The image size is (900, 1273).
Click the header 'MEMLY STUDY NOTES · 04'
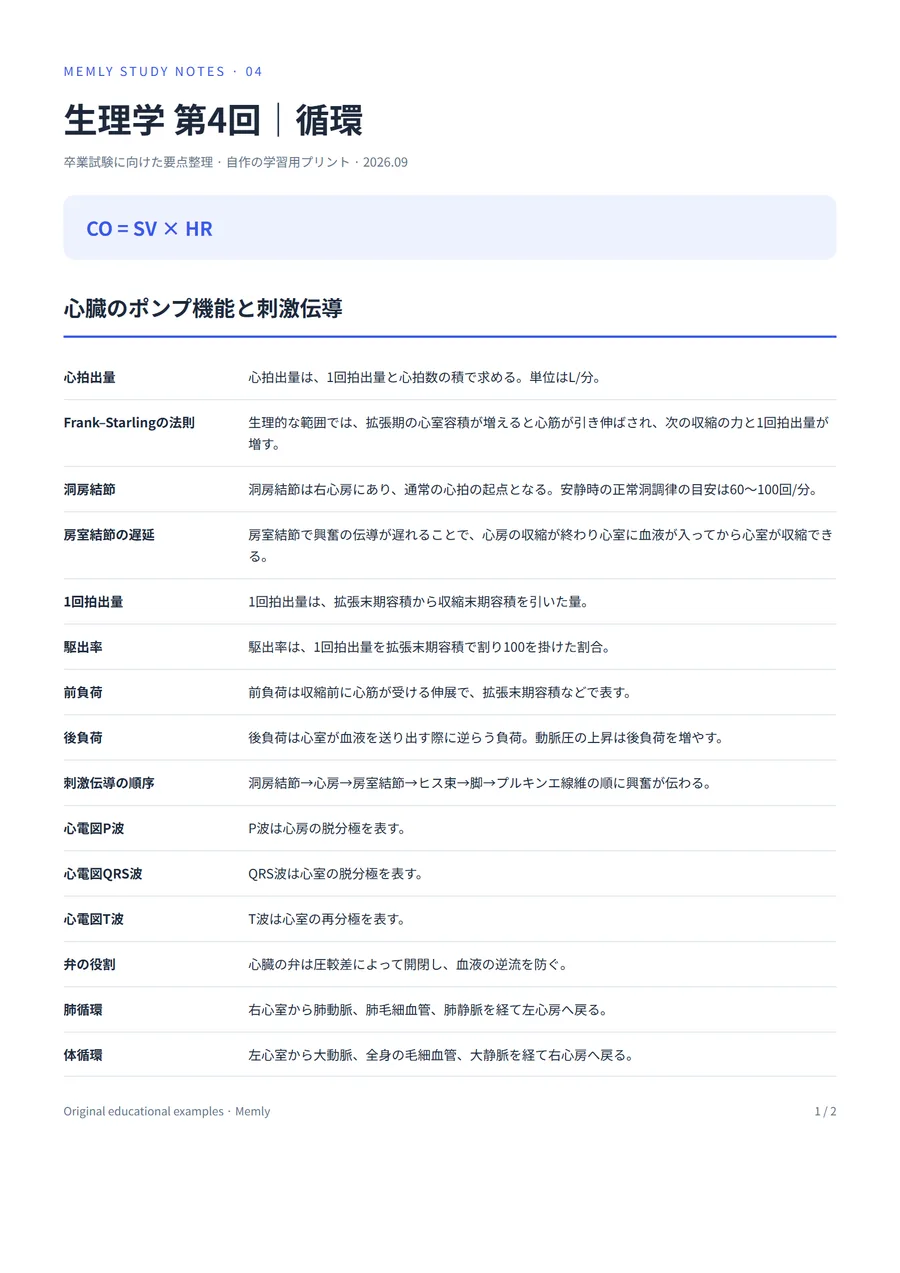(x=163, y=72)
